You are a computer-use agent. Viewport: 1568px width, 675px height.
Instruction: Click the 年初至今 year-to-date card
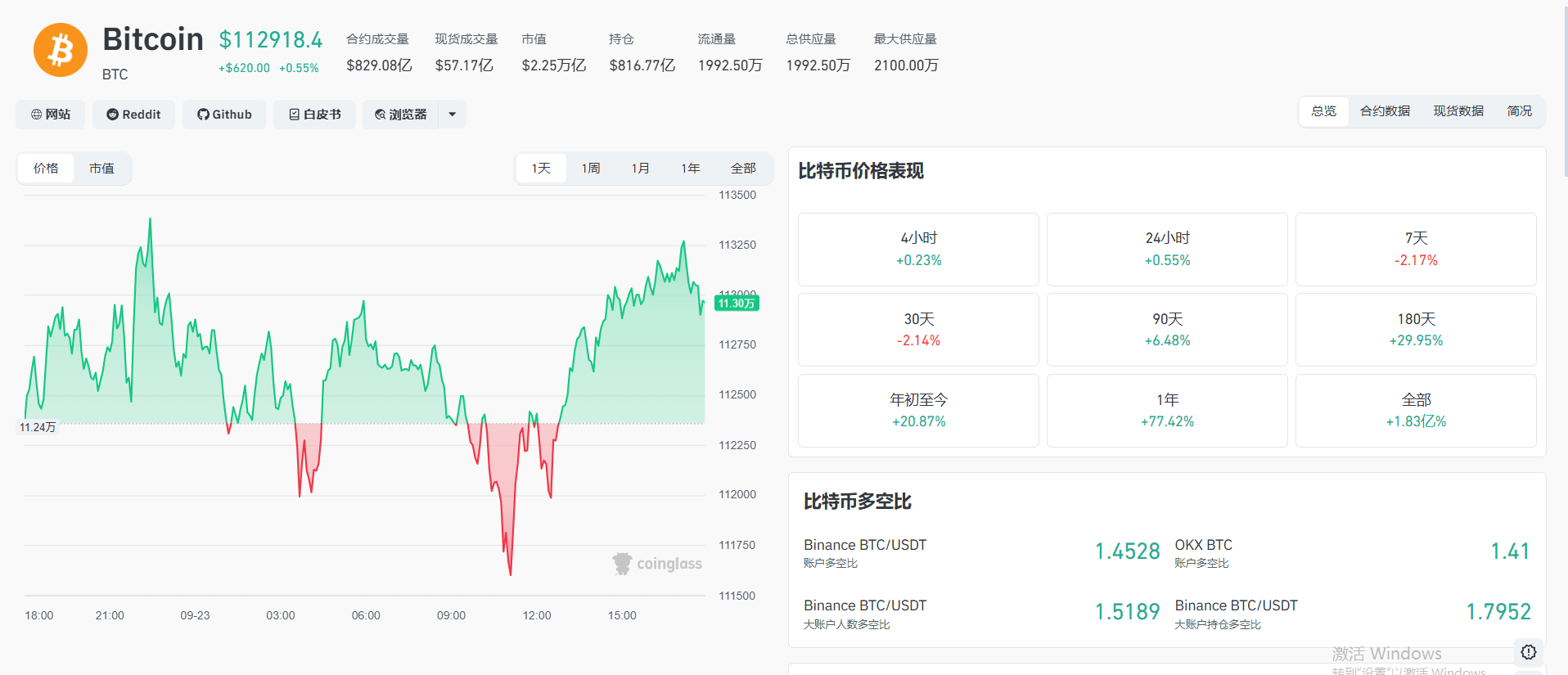(x=918, y=411)
